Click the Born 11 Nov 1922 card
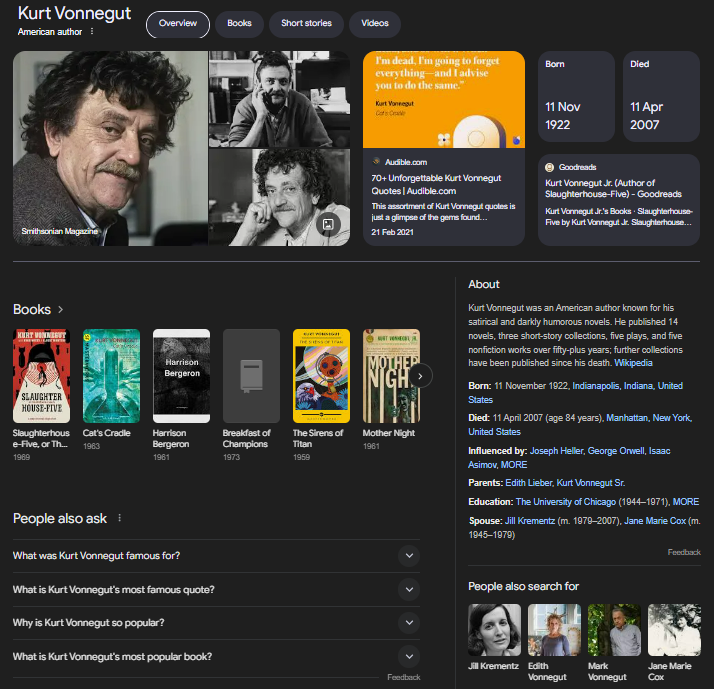The height and width of the screenshot is (689, 714). click(x=576, y=97)
